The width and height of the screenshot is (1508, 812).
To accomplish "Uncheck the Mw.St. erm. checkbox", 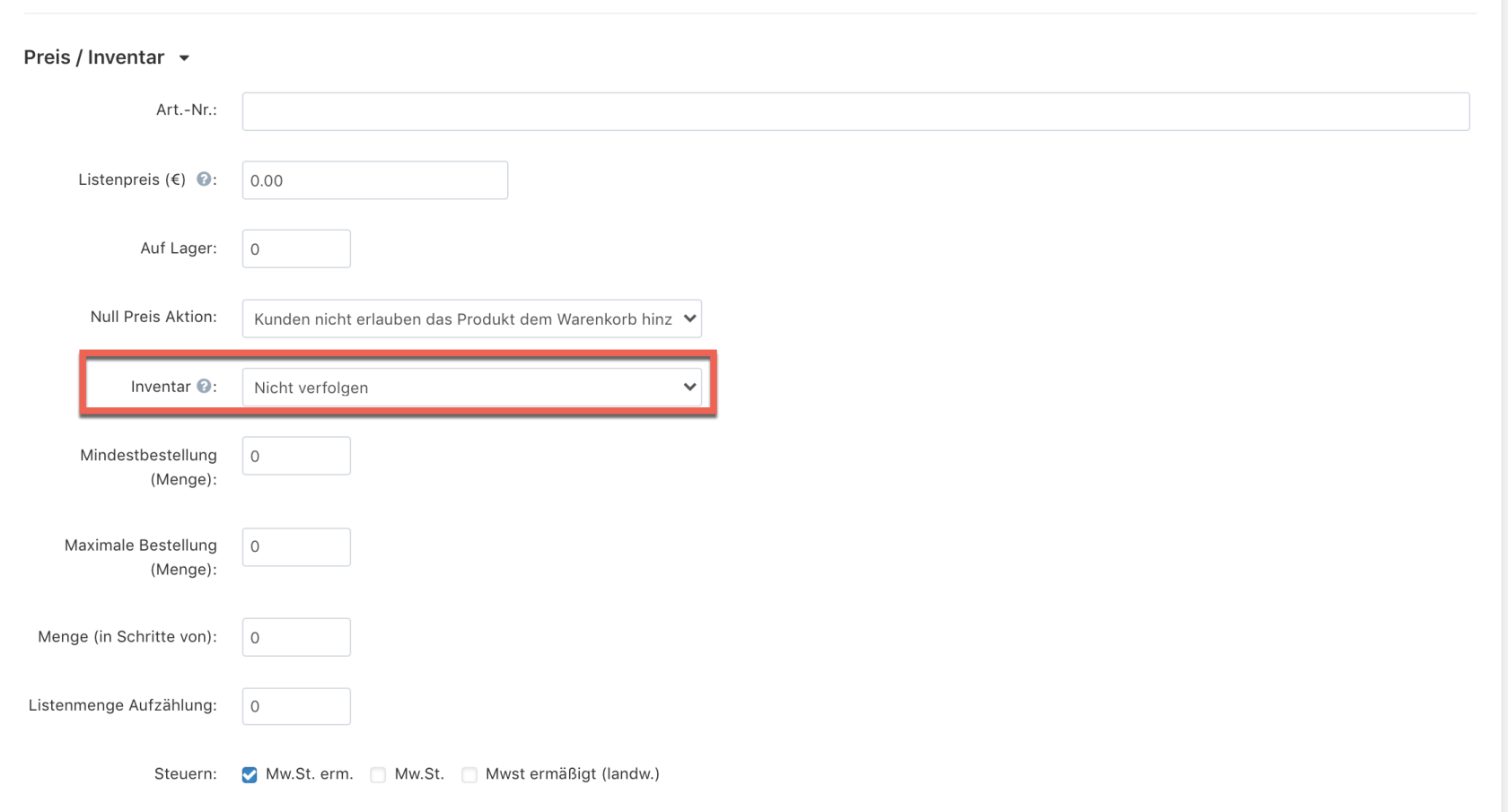I will [250, 774].
